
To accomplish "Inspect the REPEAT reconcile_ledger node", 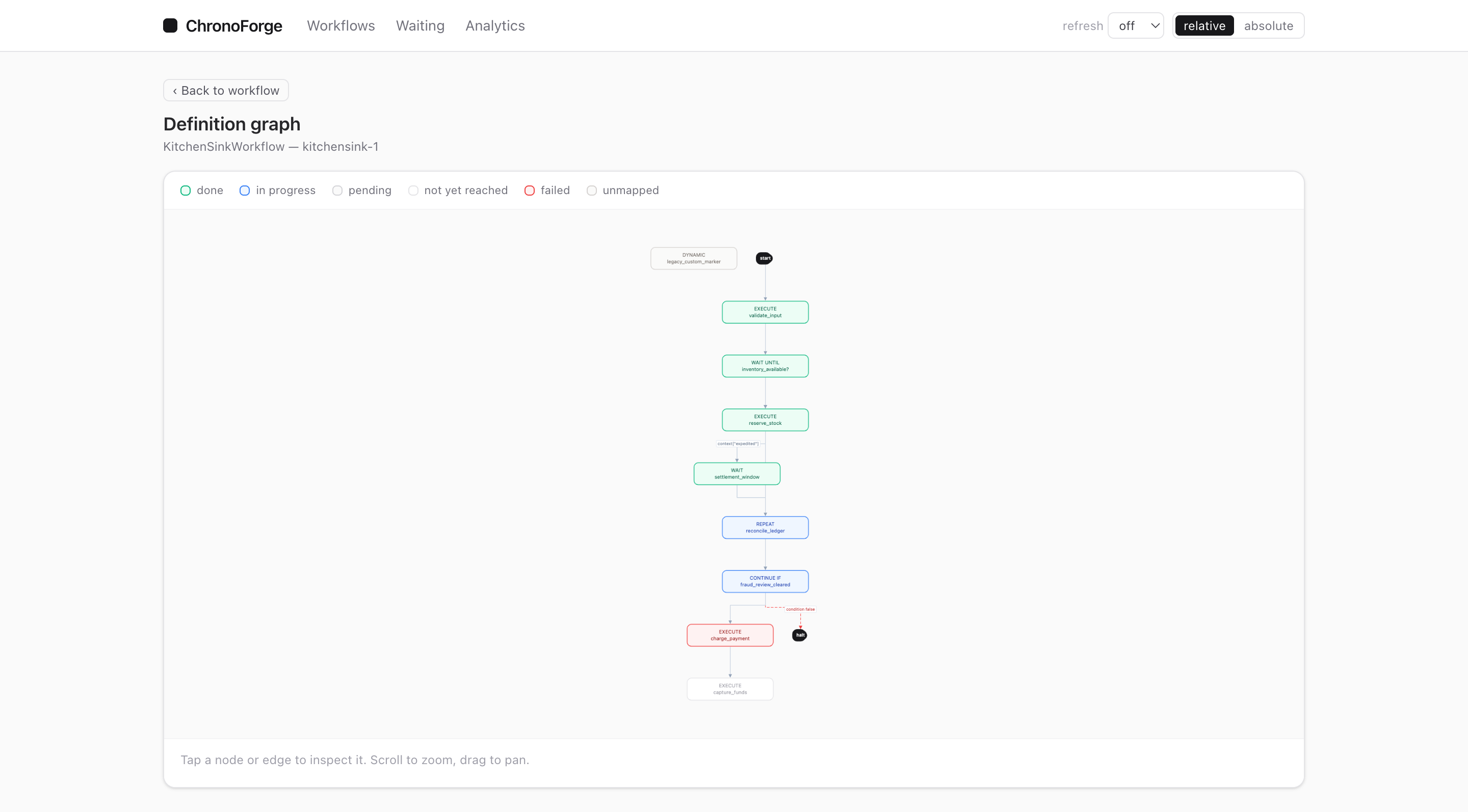I will coord(765,528).
